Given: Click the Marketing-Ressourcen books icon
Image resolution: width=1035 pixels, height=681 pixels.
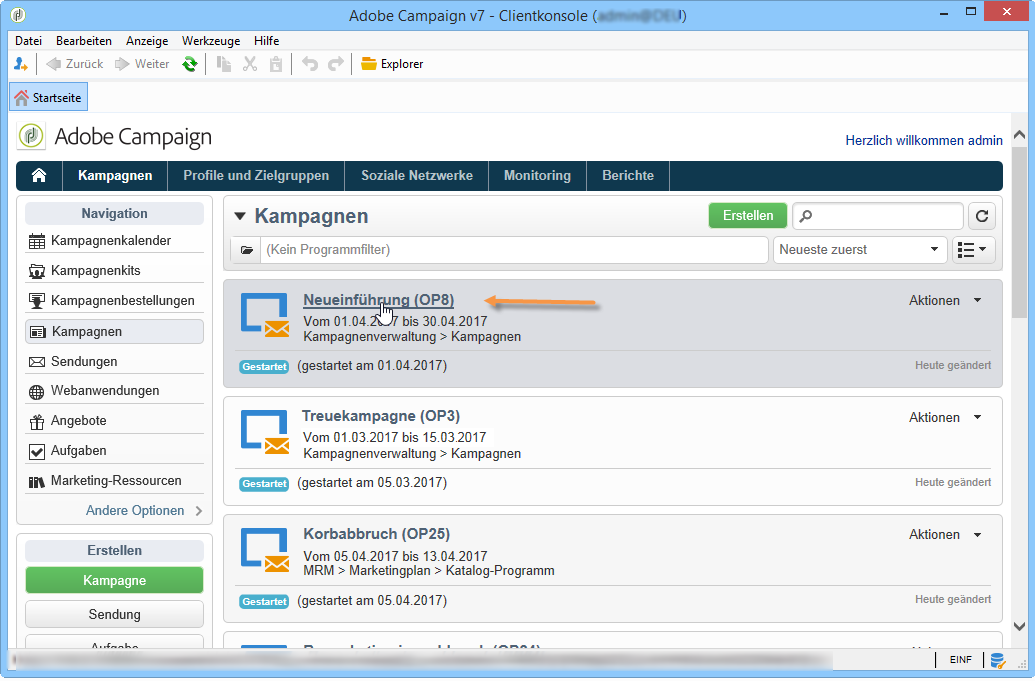Looking at the screenshot, I should (37, 482).
